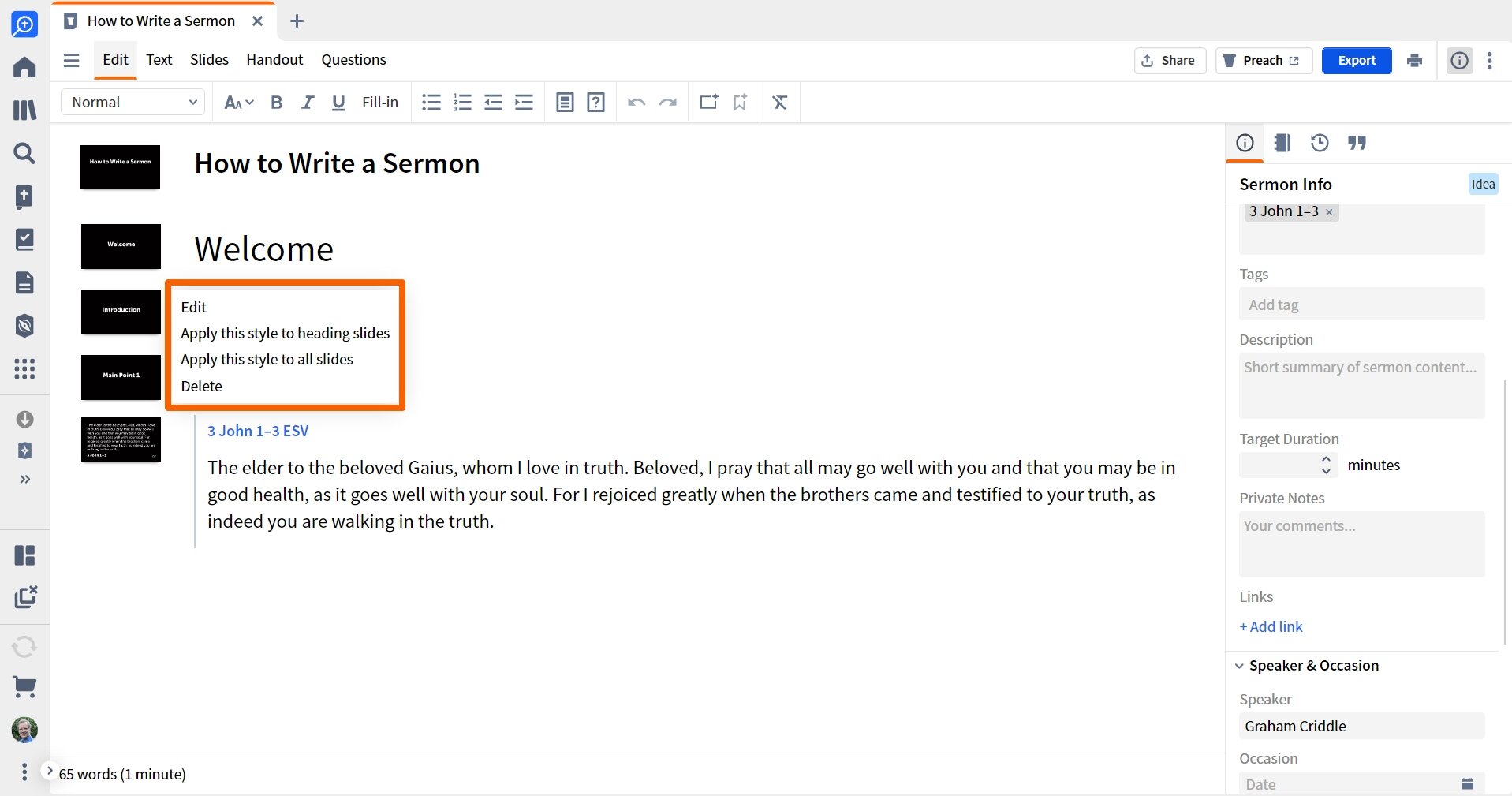Insert a numbered list
Screen dimensions: 1512x796
pyautogui.click(x=462, y=102)
